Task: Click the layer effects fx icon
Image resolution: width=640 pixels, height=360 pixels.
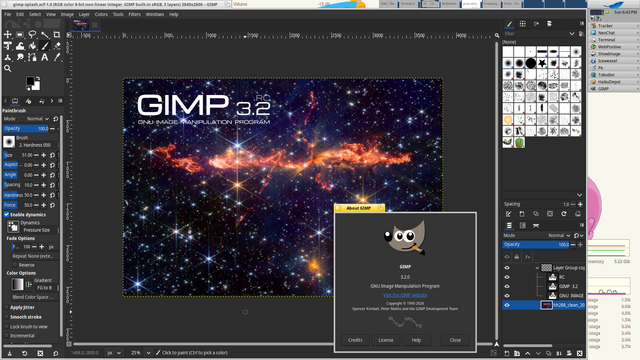Action: point(527,257)
